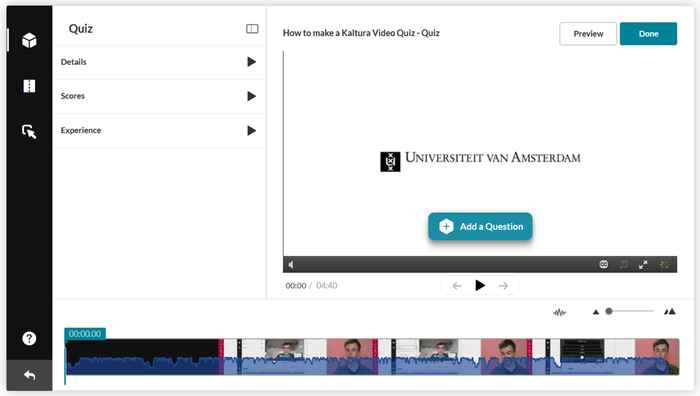
Task: Click the Details arrow triangle
Action: click(251, 62)
